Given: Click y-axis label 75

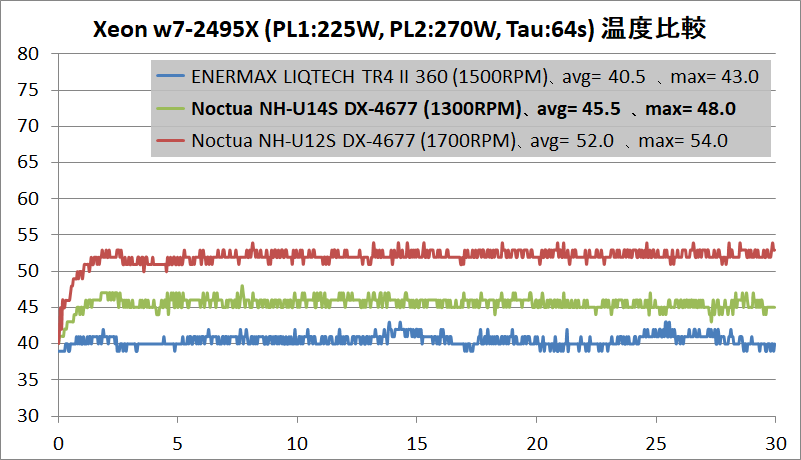Looking at the screenshot, I should click(28, 90).
